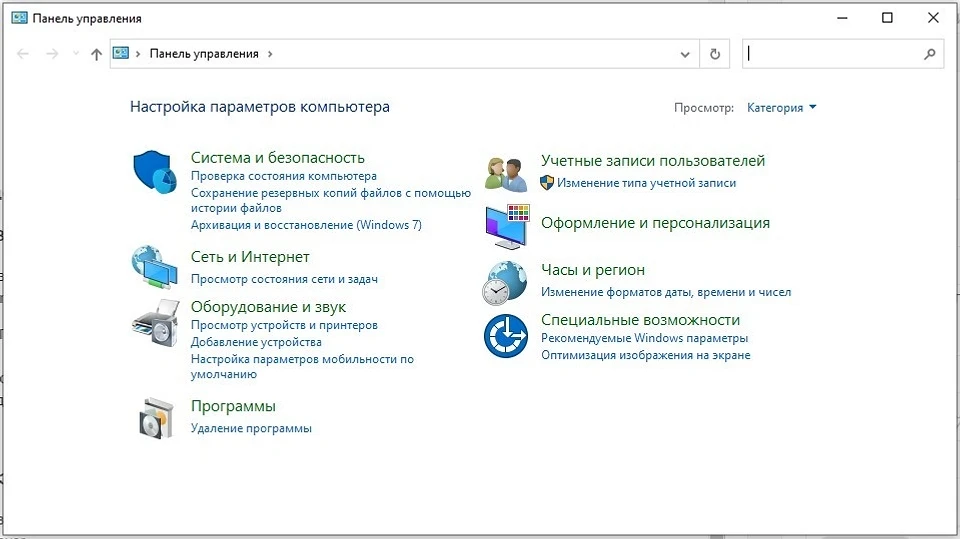Open Удаление программы link
Image resolution: width=960 pixels, height=539 pixels.
click(251, 428)
